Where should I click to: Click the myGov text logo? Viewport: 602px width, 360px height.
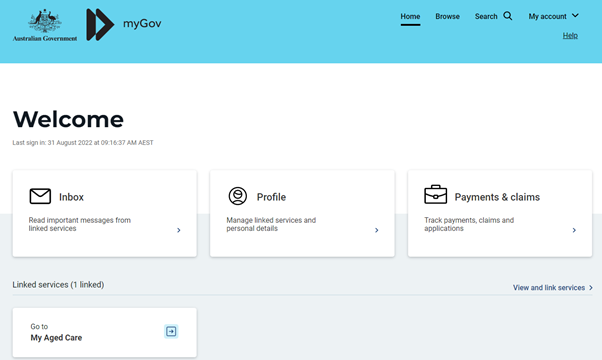142,24
